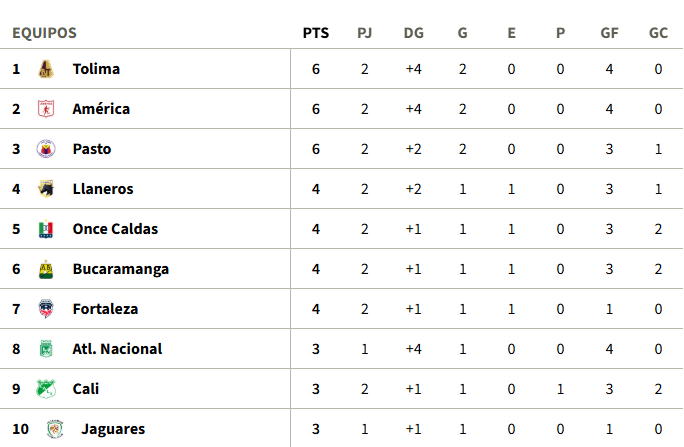Click the Fortaleza team crest icon

click(x=45, y=309)
